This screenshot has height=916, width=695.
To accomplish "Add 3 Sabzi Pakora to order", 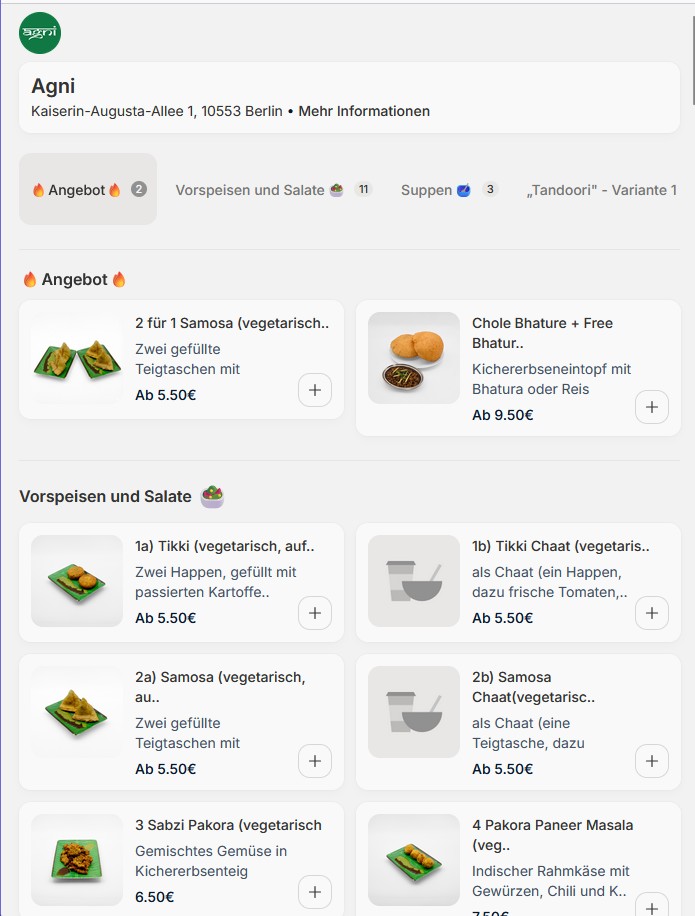I will 315,891.
